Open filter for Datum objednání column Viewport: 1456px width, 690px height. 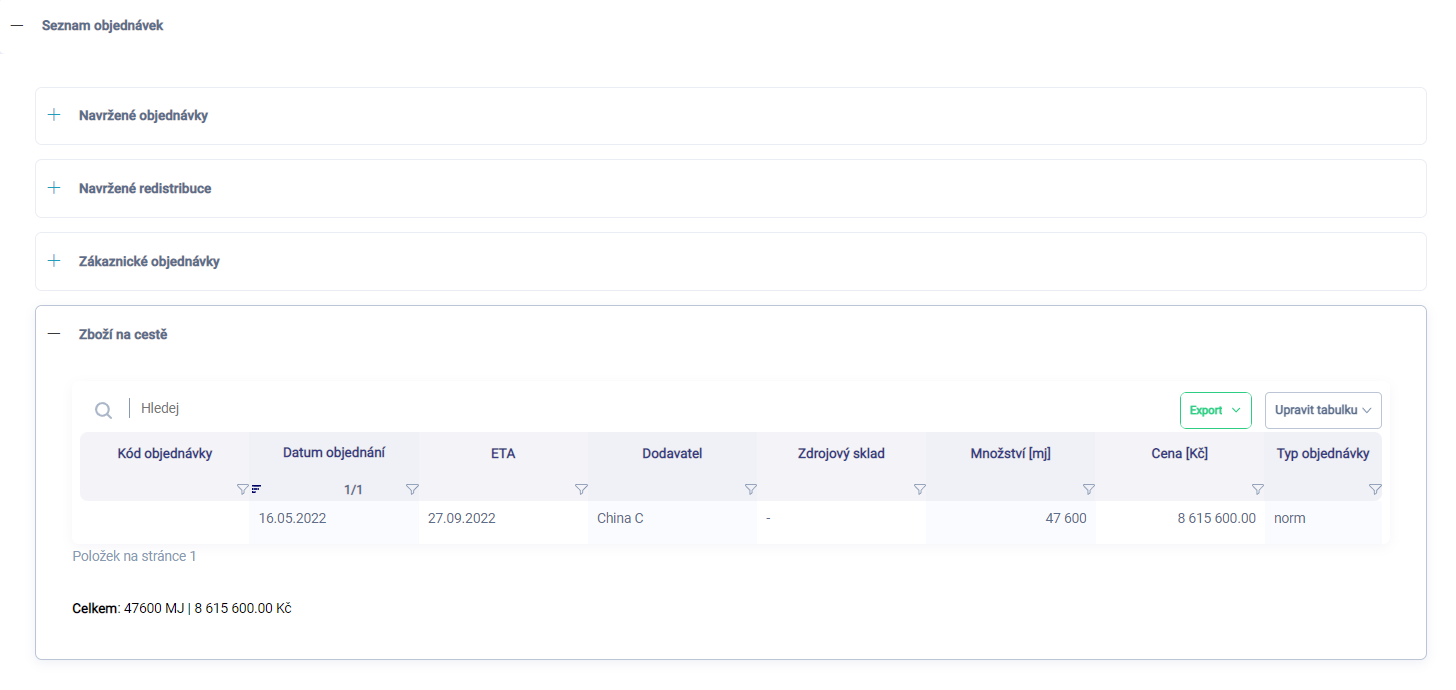click(x=412, y=489)
